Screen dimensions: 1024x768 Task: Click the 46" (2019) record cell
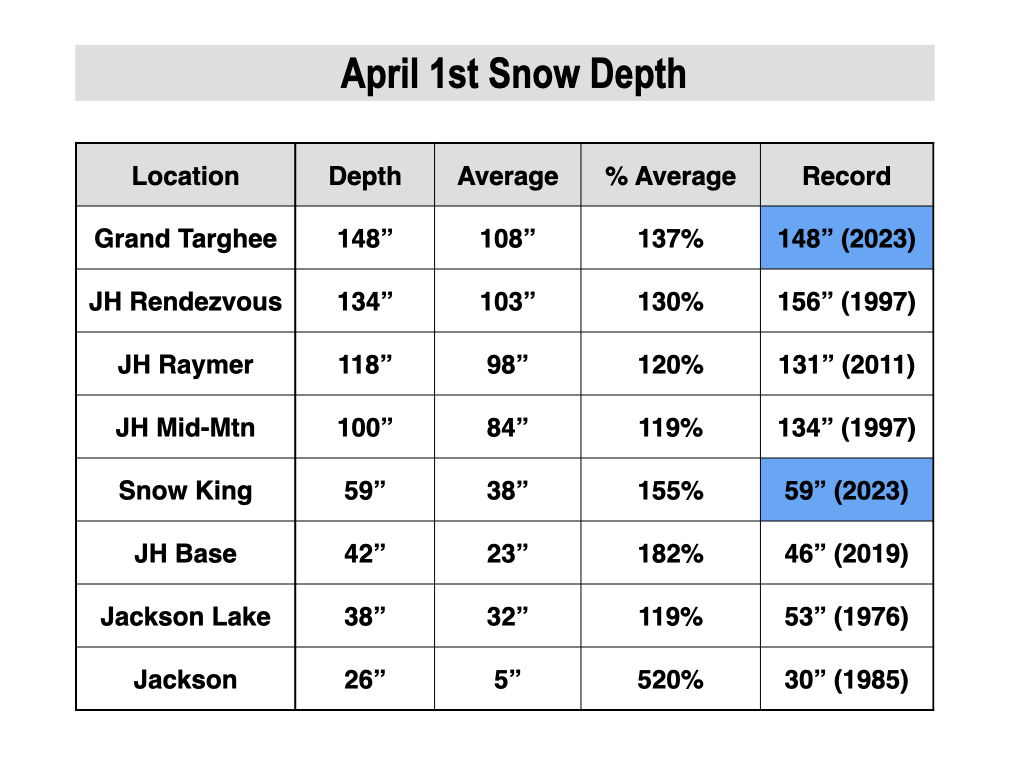846,553
